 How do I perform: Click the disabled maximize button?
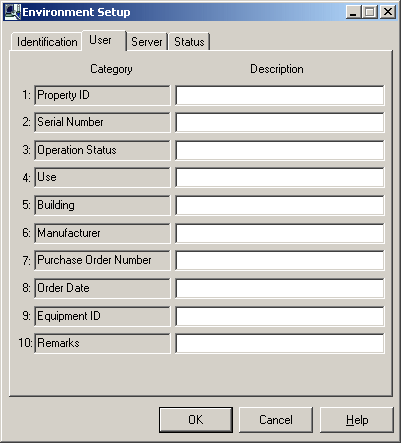point(369,12)
